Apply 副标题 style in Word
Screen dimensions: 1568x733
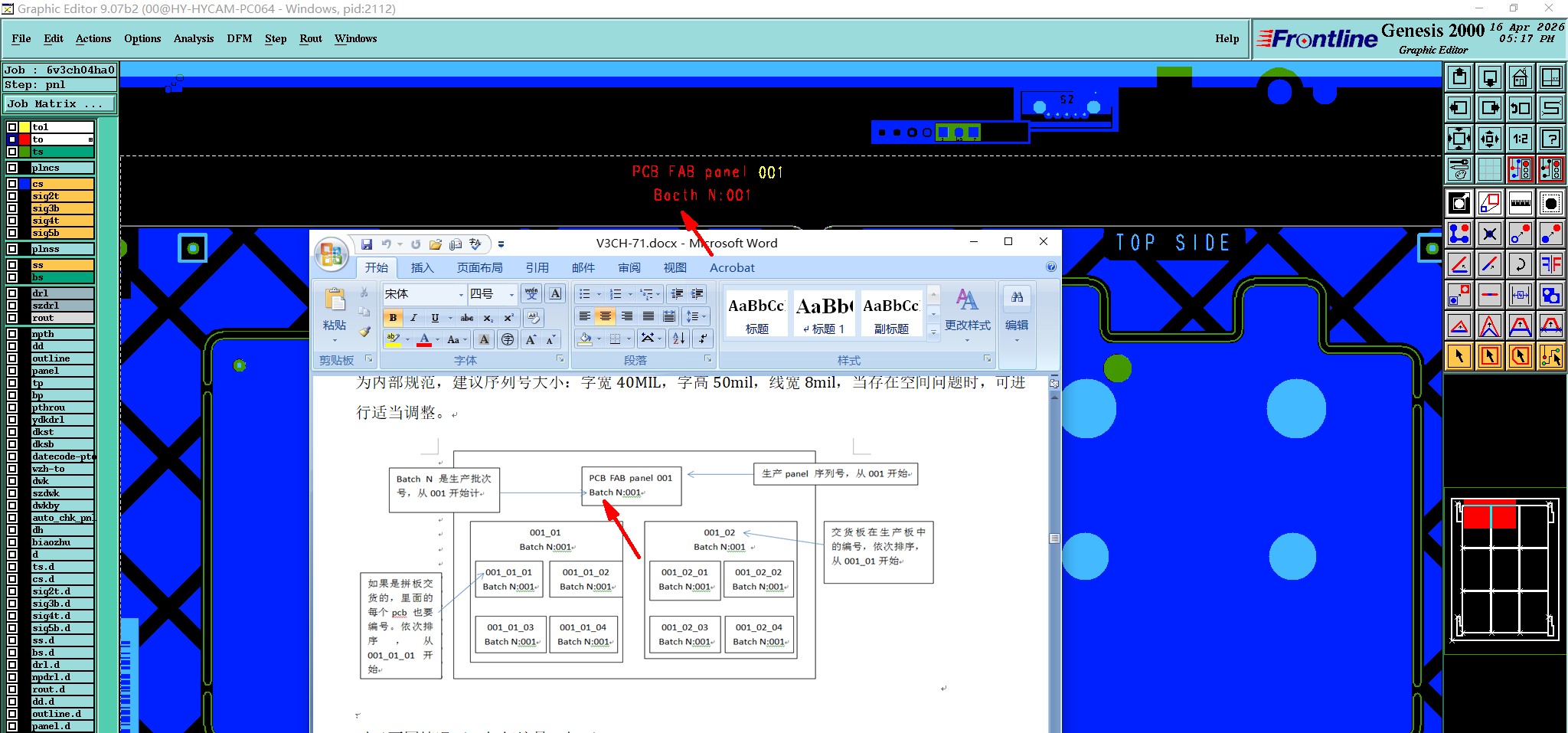click(x=891, y=313)
